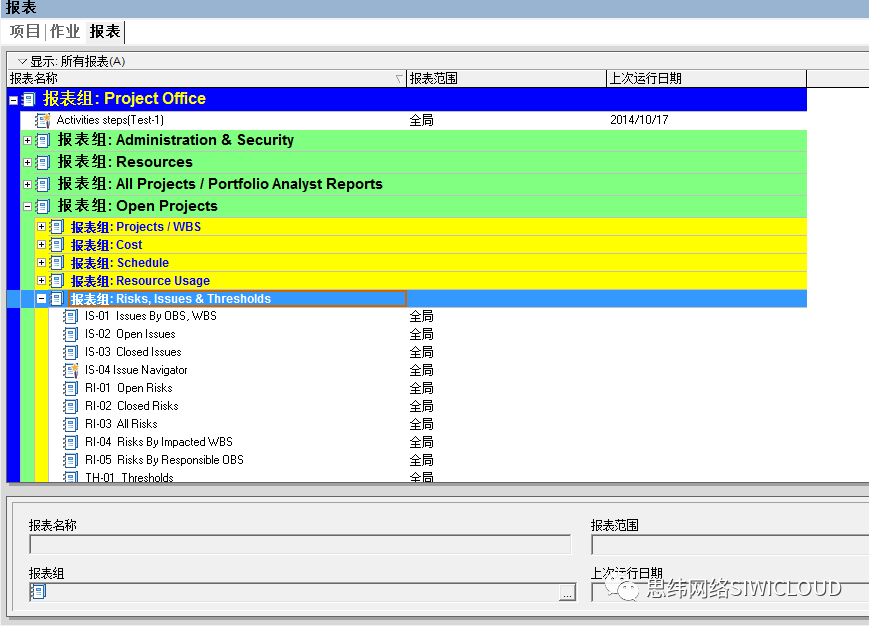Viewport: 869px width, 626px height.
Task: Switch to the 作业 tab
Action: coord(65,32)
